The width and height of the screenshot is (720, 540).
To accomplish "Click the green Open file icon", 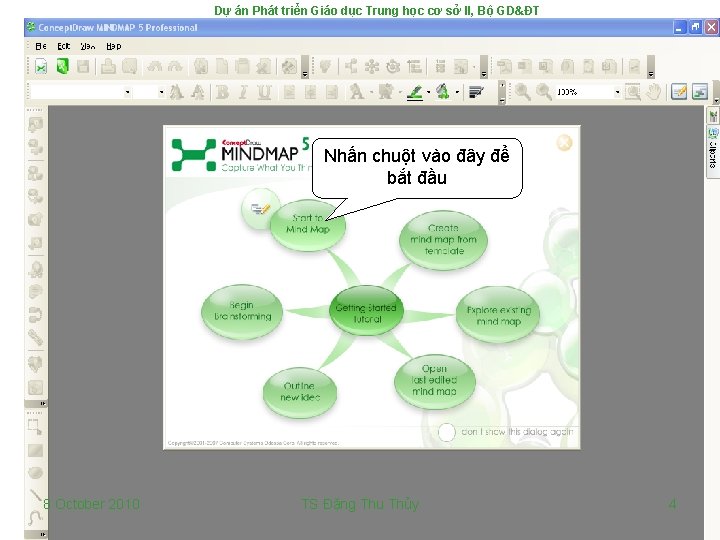I will pos(62,67).
